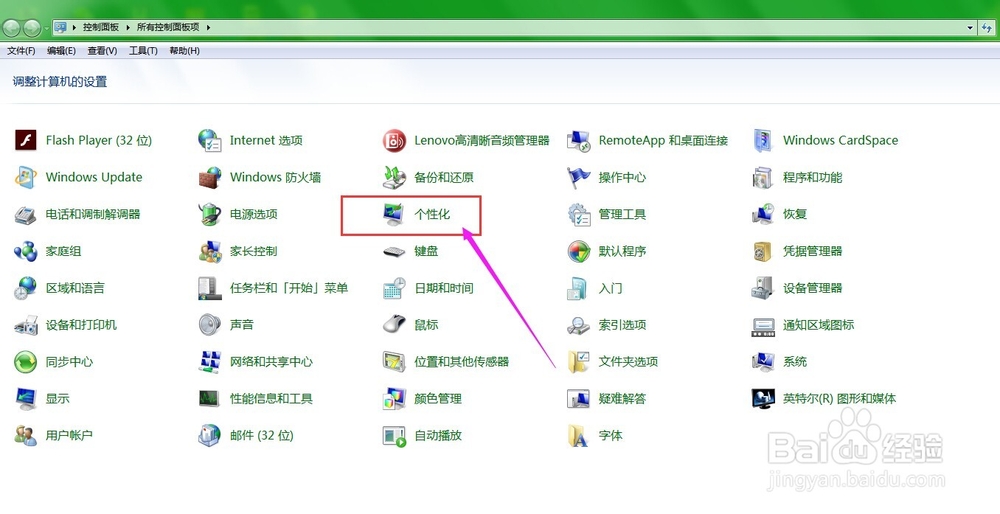
Task: Click the 电话和调制解调器 phone icon
Action: point(26,214)
